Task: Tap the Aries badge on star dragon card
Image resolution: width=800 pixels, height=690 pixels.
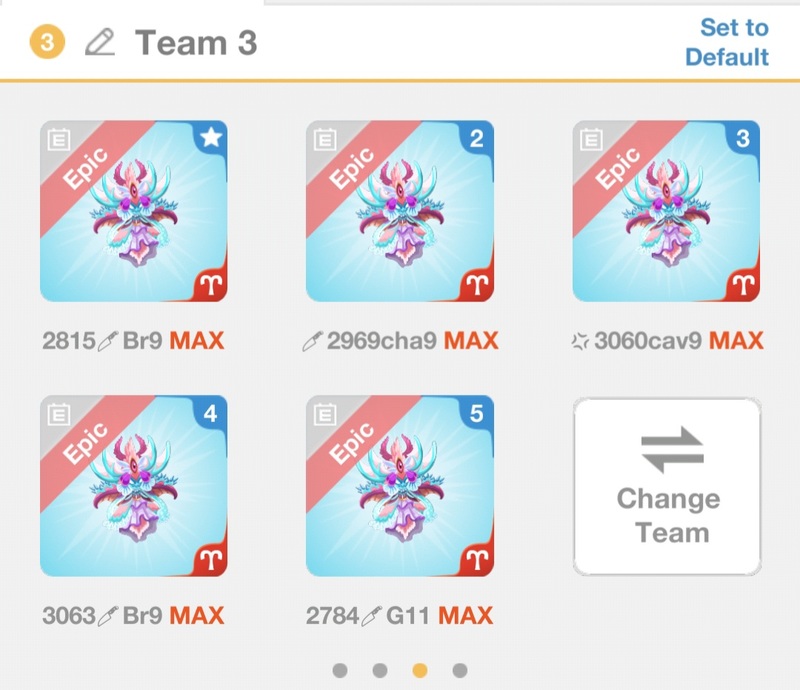Action: [212, 284]
